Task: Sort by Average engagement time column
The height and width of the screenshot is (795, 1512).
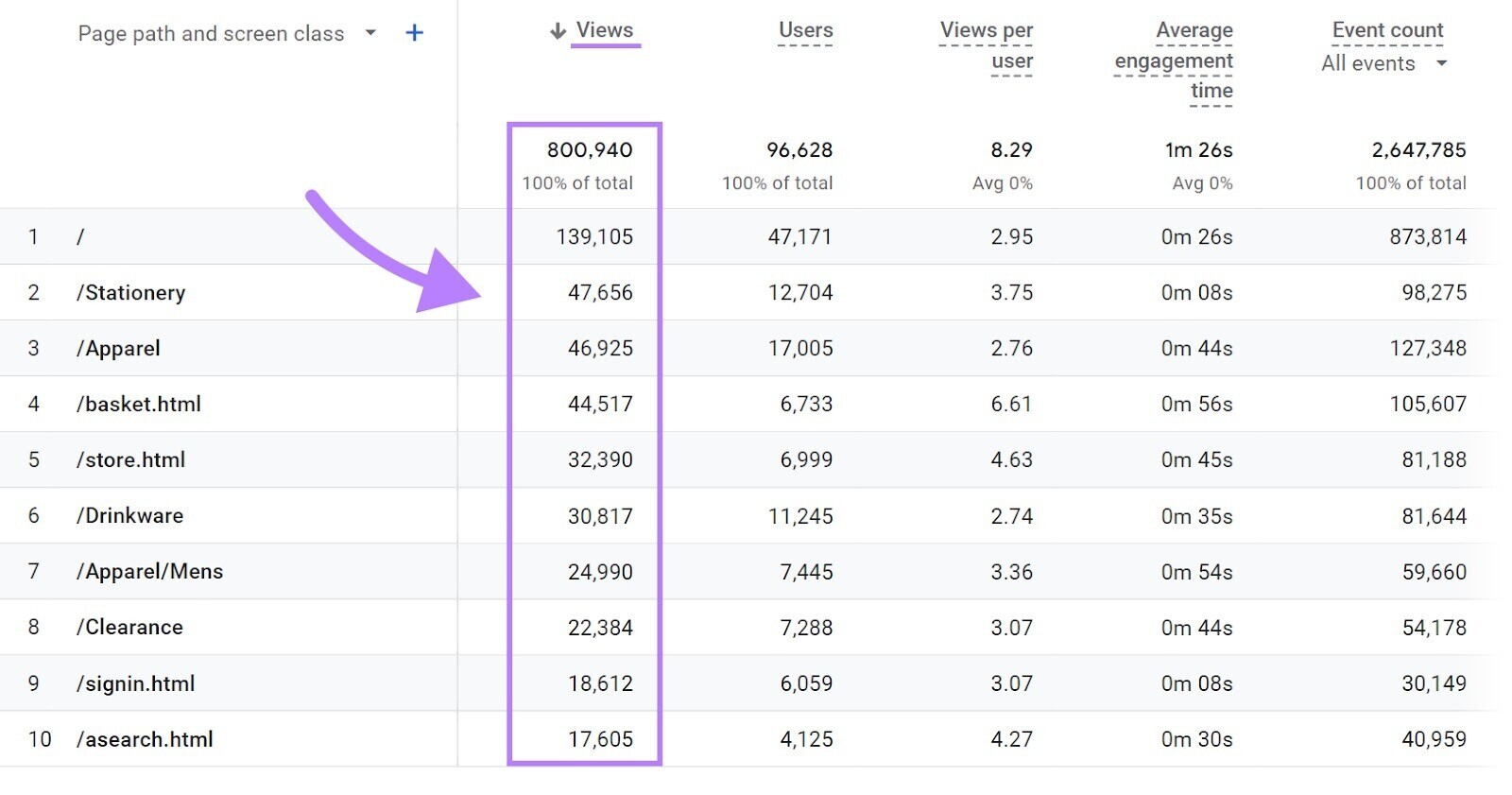Action: 1175,60
